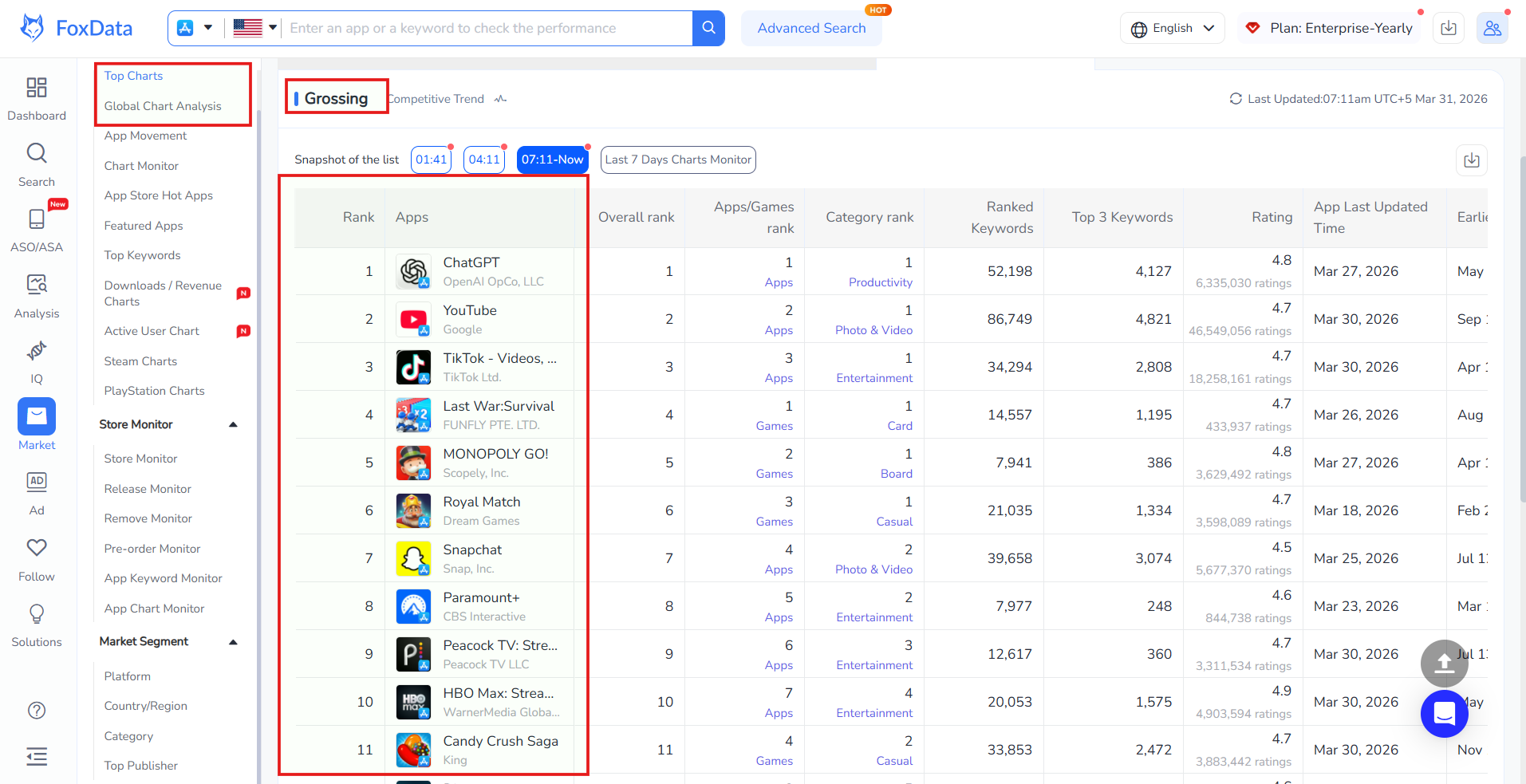Open the ASO/ASA sidebar icon
The height and width of the screenshot is (784, 1526).
[x=37, y=219]
